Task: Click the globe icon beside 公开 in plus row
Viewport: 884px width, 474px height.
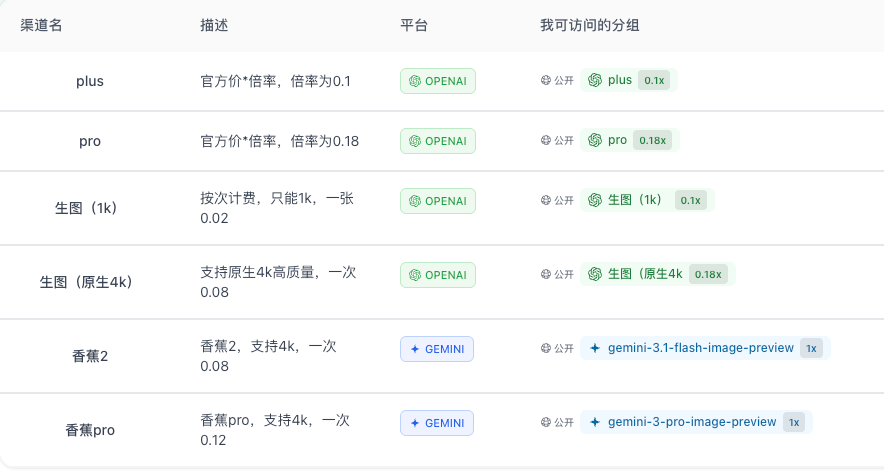Action: (546, 81)
